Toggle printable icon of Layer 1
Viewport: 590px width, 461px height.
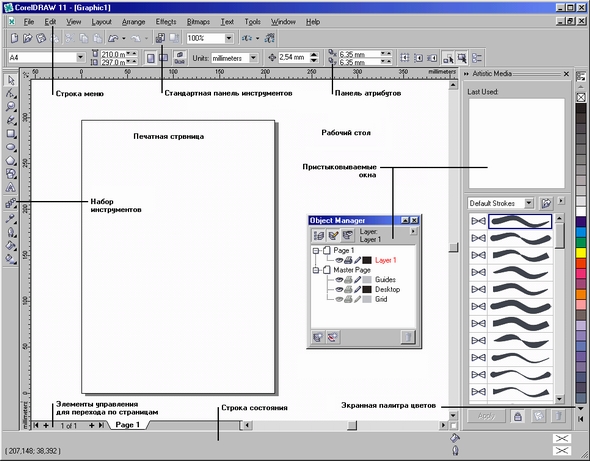pyautogui.click(x=348, y=260)
